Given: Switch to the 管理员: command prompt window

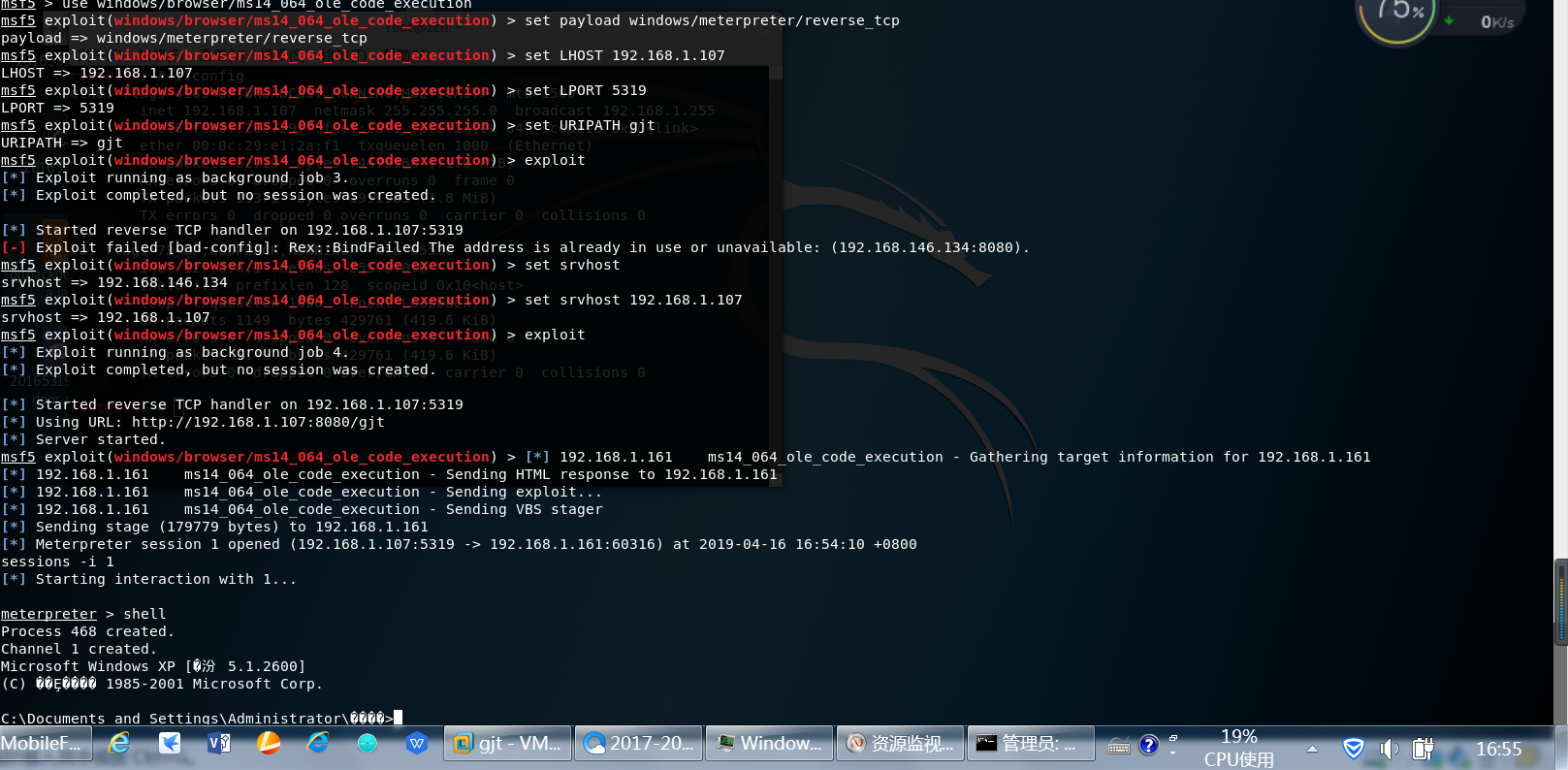Looking at the screenshot, I should coord(1031,744).
